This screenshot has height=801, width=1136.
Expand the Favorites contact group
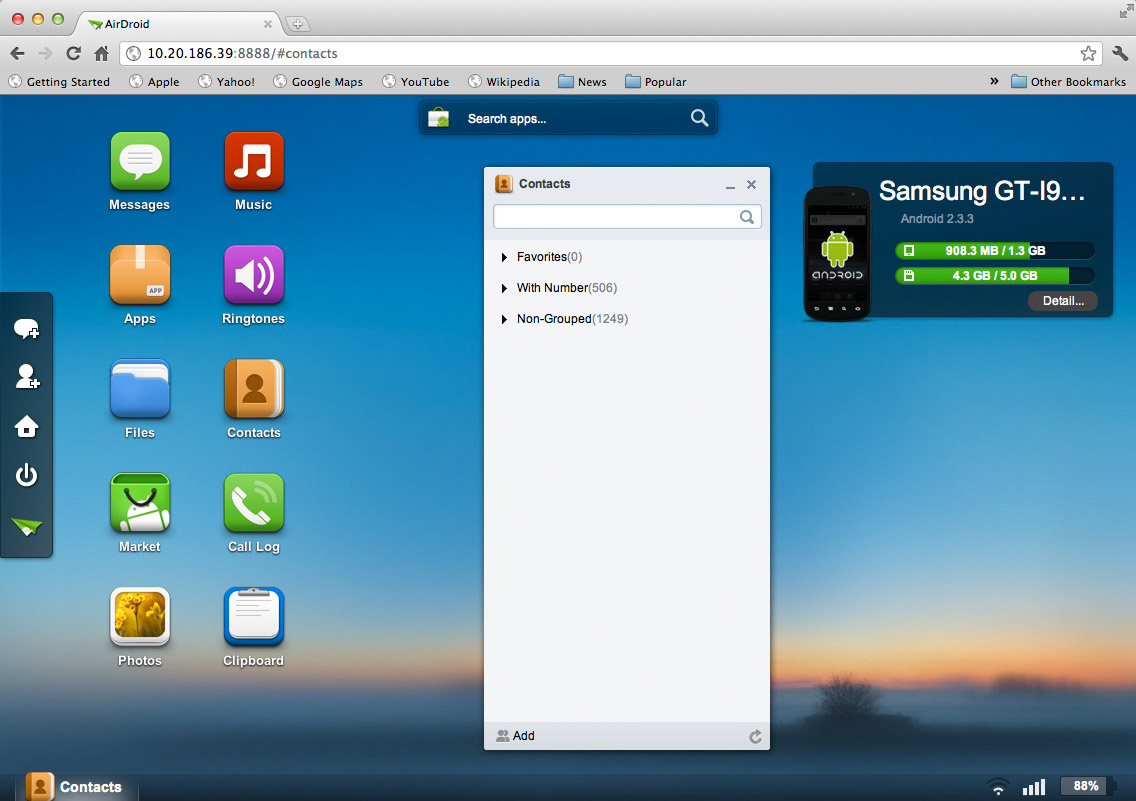[540, 257]
